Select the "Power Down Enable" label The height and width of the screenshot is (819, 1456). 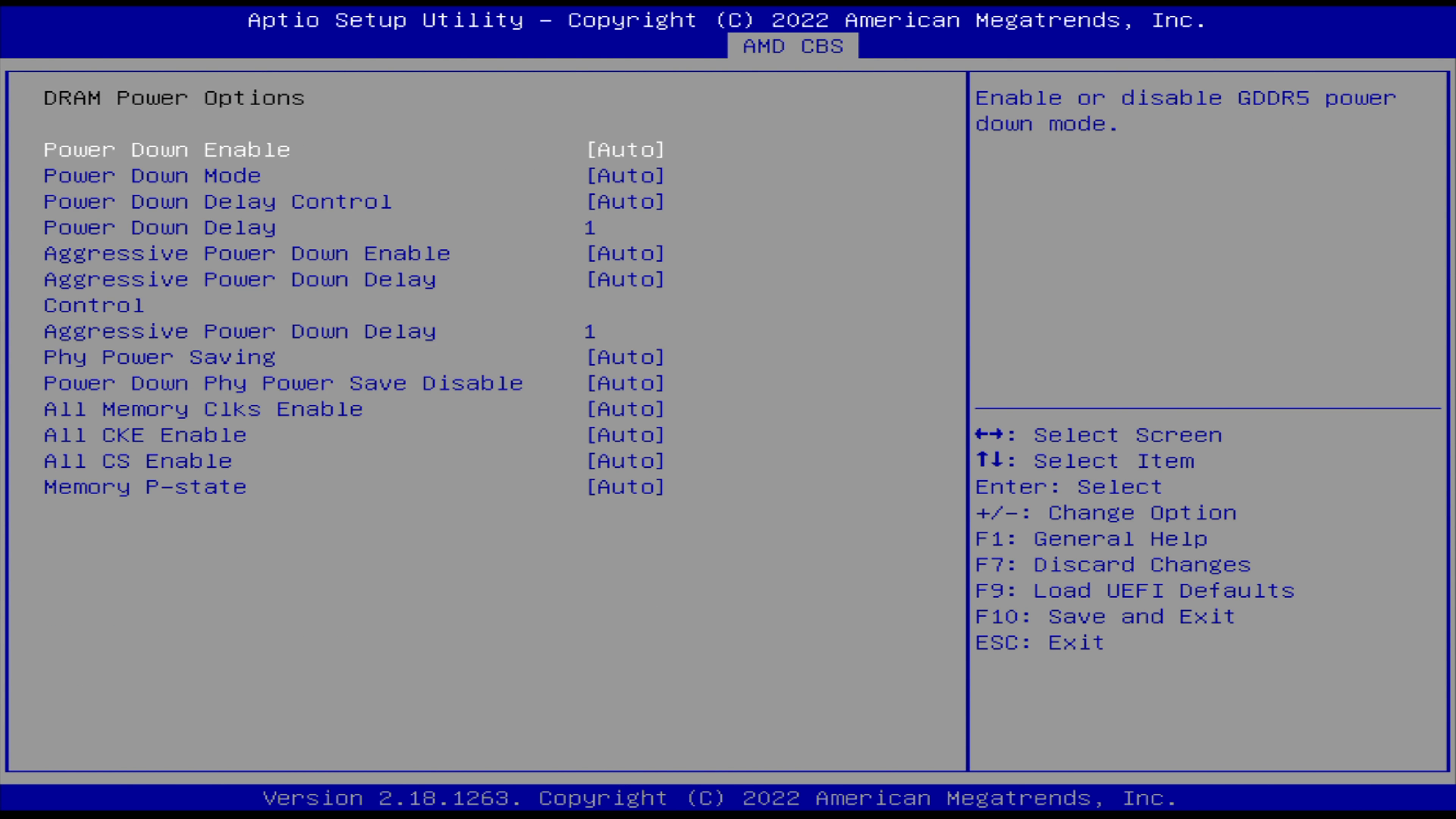click(167, 151)
